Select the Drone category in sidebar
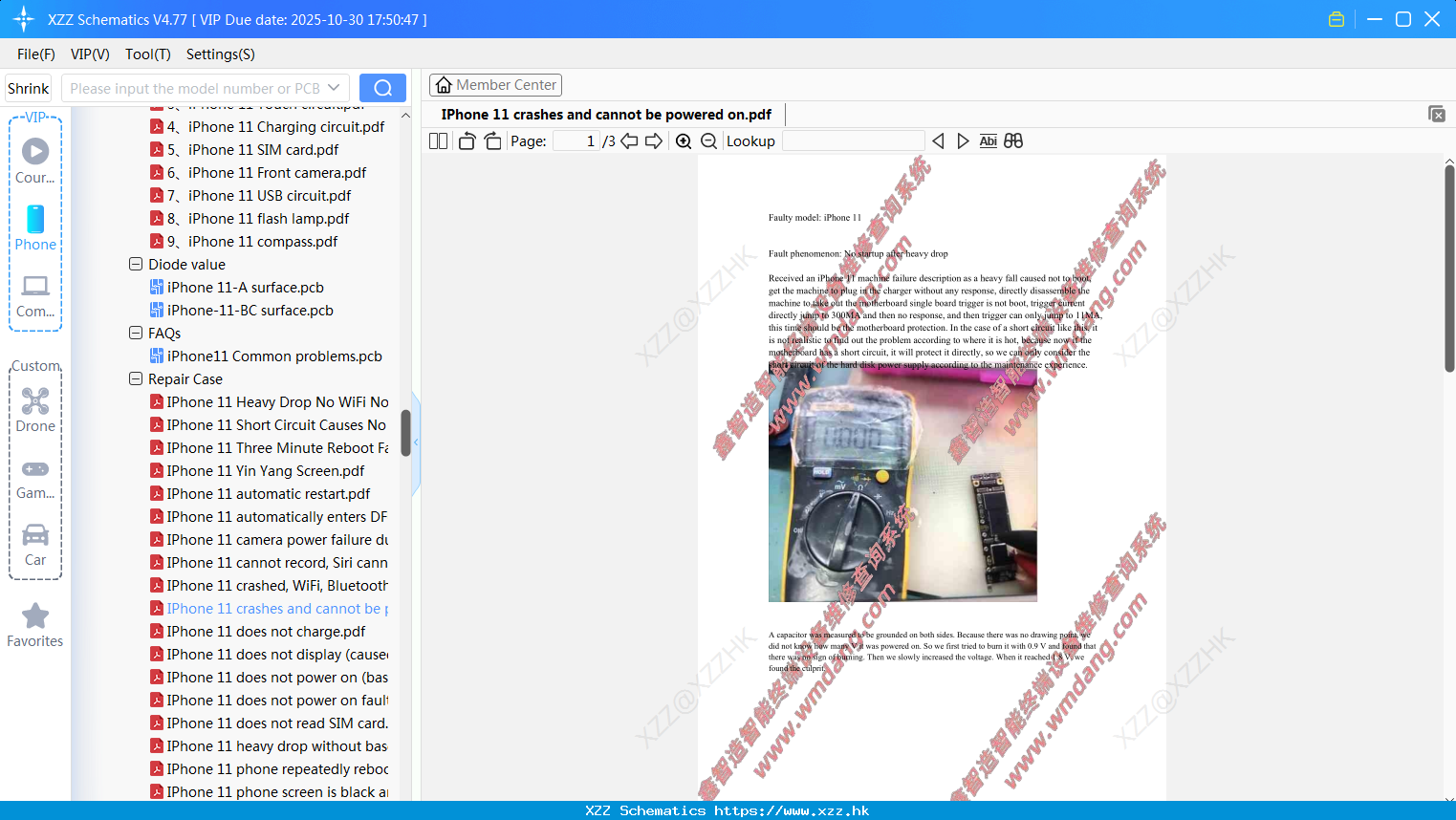 [x=35, y=410]
